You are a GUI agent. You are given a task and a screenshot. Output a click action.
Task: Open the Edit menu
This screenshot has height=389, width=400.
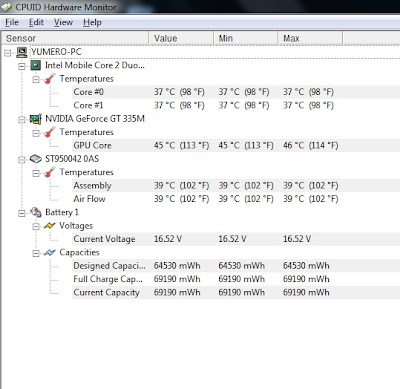pos(36,22)
